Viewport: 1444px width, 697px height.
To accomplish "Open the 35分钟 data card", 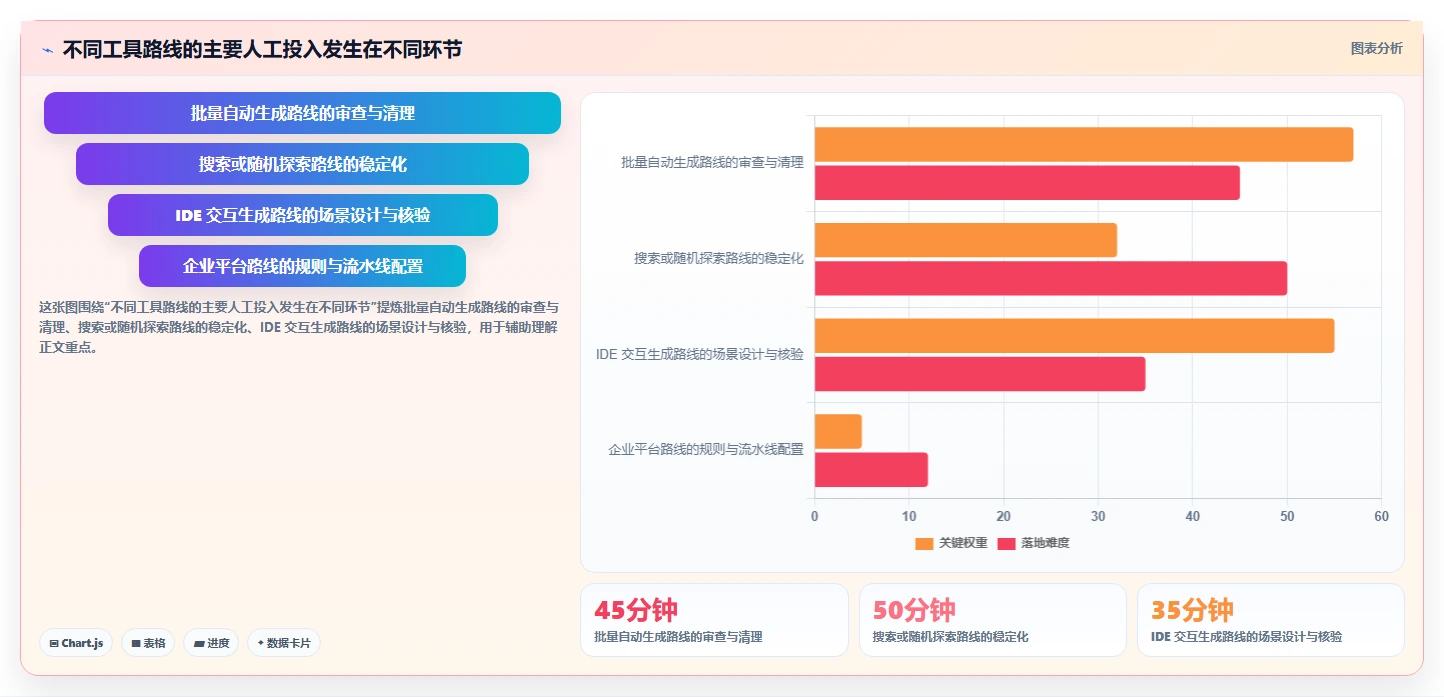I will click(x=1271, y=620).
